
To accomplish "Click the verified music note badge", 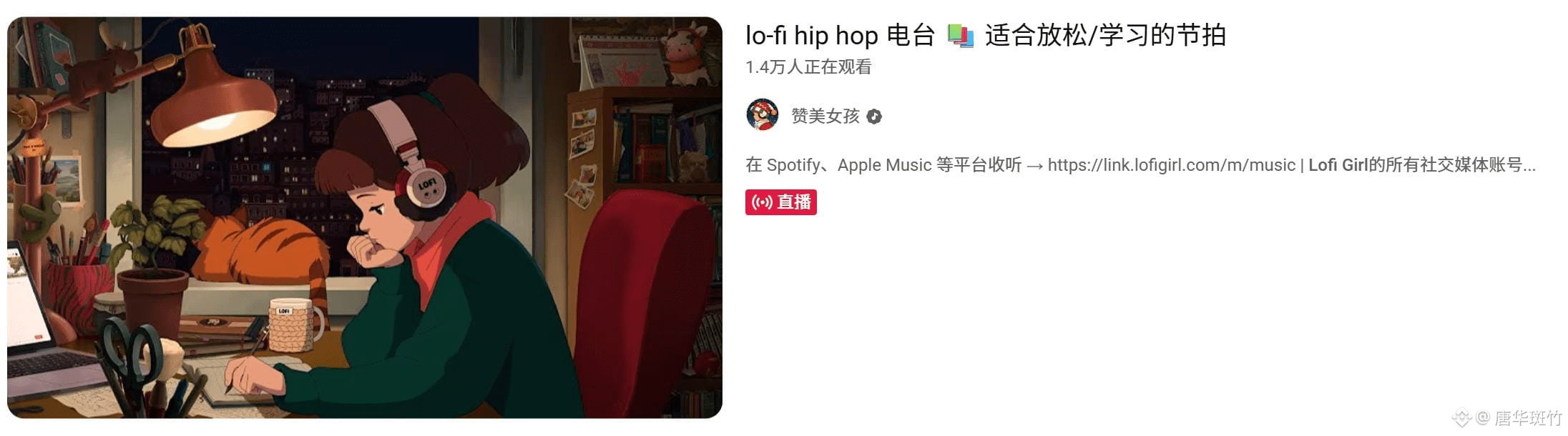I will point(874,117).
